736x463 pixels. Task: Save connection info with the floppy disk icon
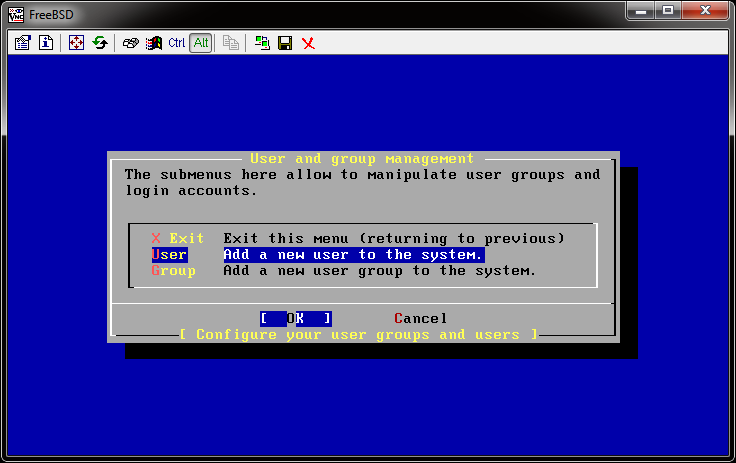click(285, 43)
